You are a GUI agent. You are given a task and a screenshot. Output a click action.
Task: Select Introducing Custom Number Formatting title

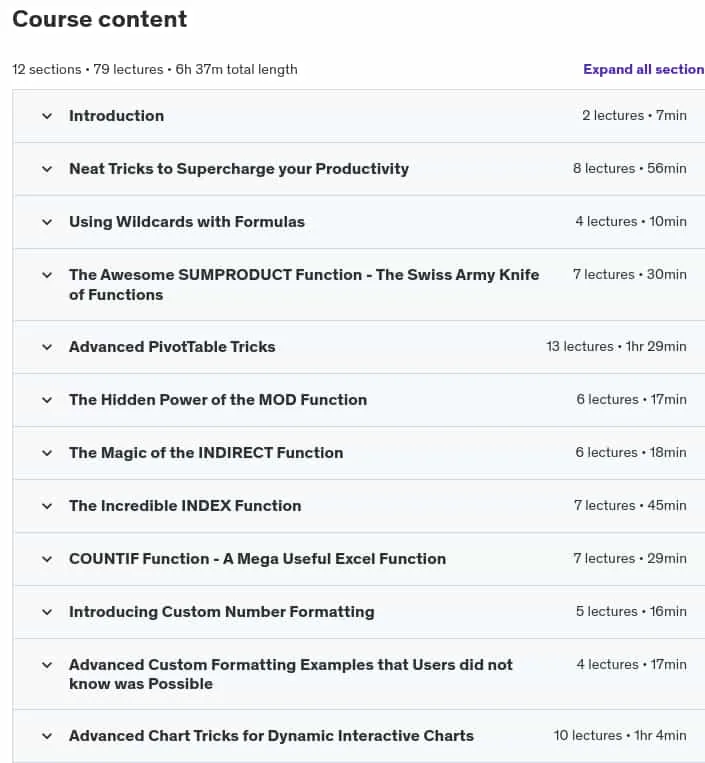pos(221,612)
